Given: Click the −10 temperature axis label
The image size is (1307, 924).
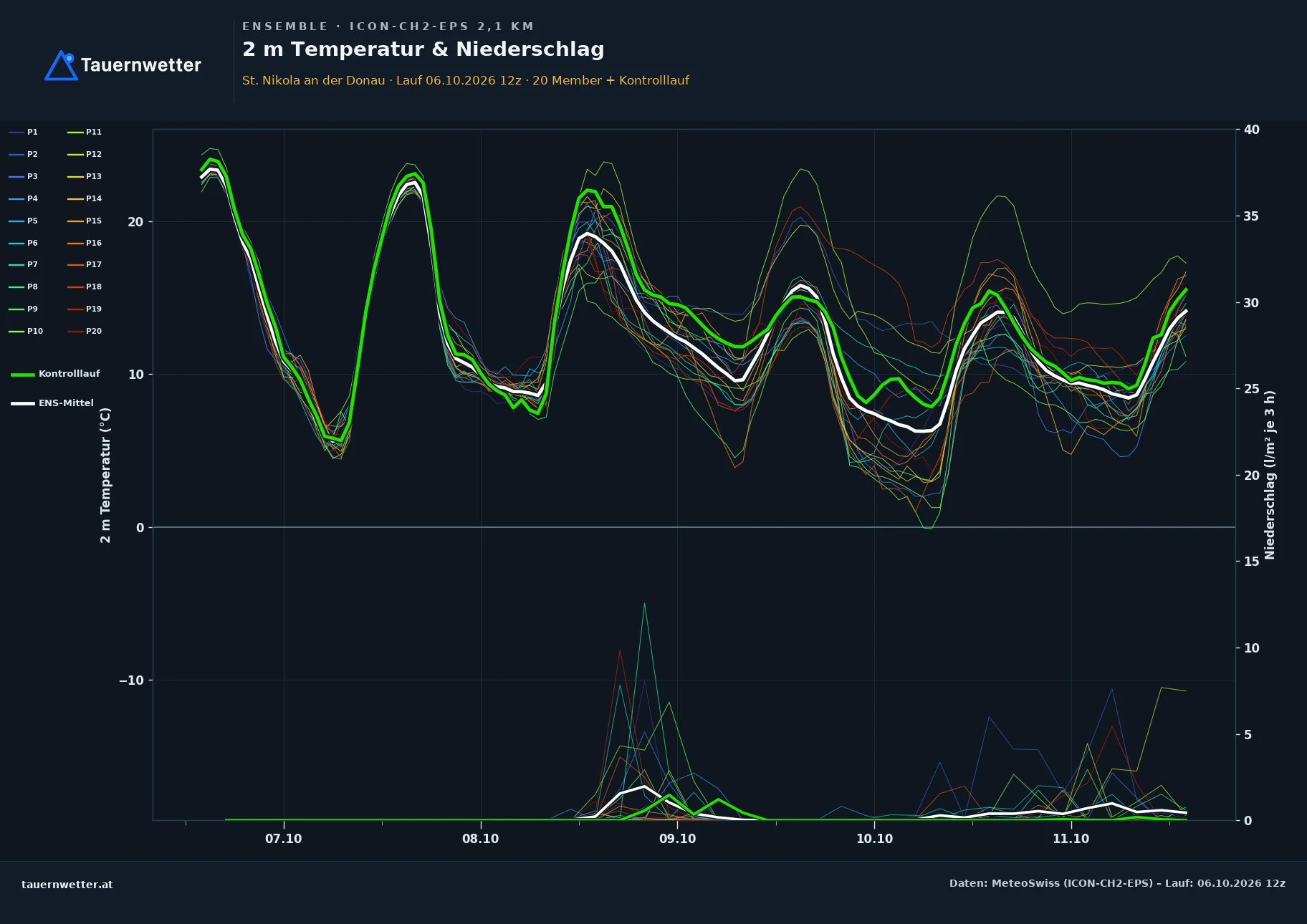Looking at the screenshot, I should (131, 680).
